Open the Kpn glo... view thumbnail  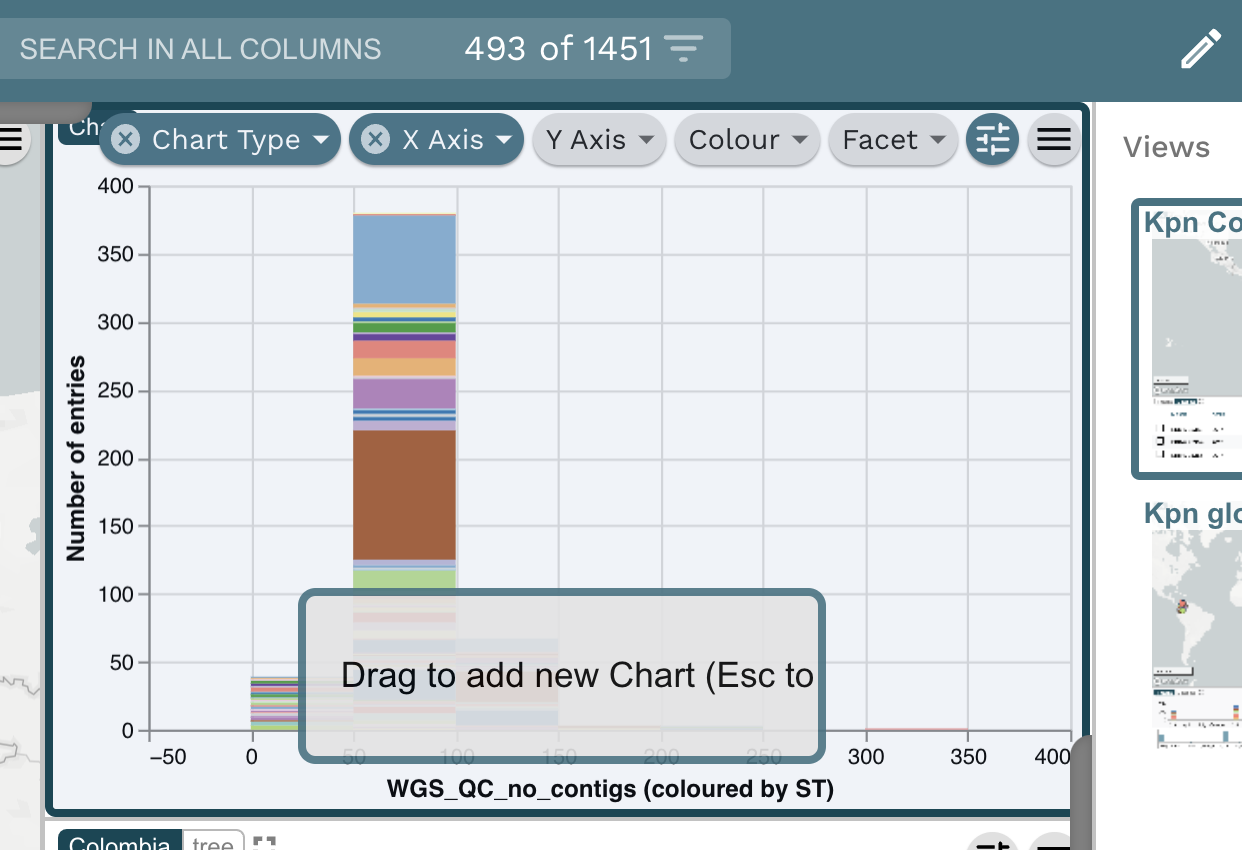pos(1195,625)
